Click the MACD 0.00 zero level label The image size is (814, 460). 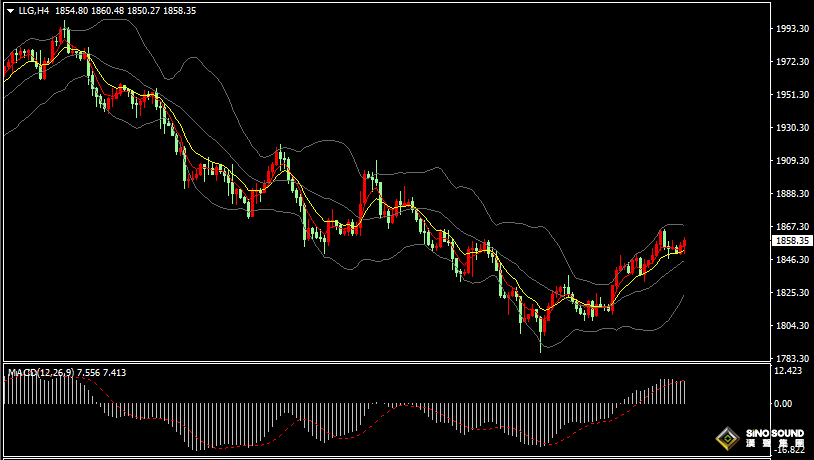pyautogui.click(x=783, y=403)
